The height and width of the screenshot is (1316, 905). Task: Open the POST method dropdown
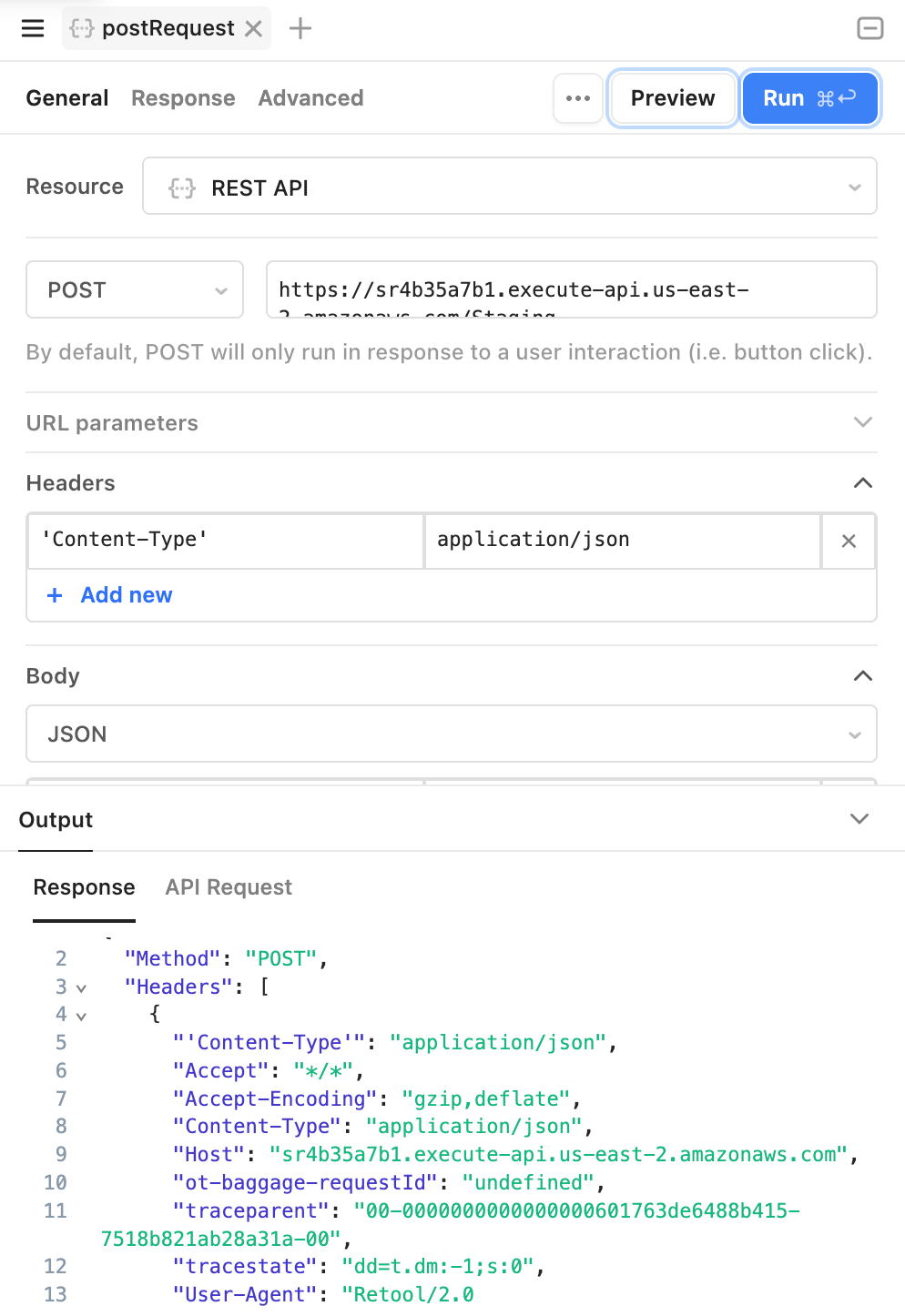(x=135, y=290)
